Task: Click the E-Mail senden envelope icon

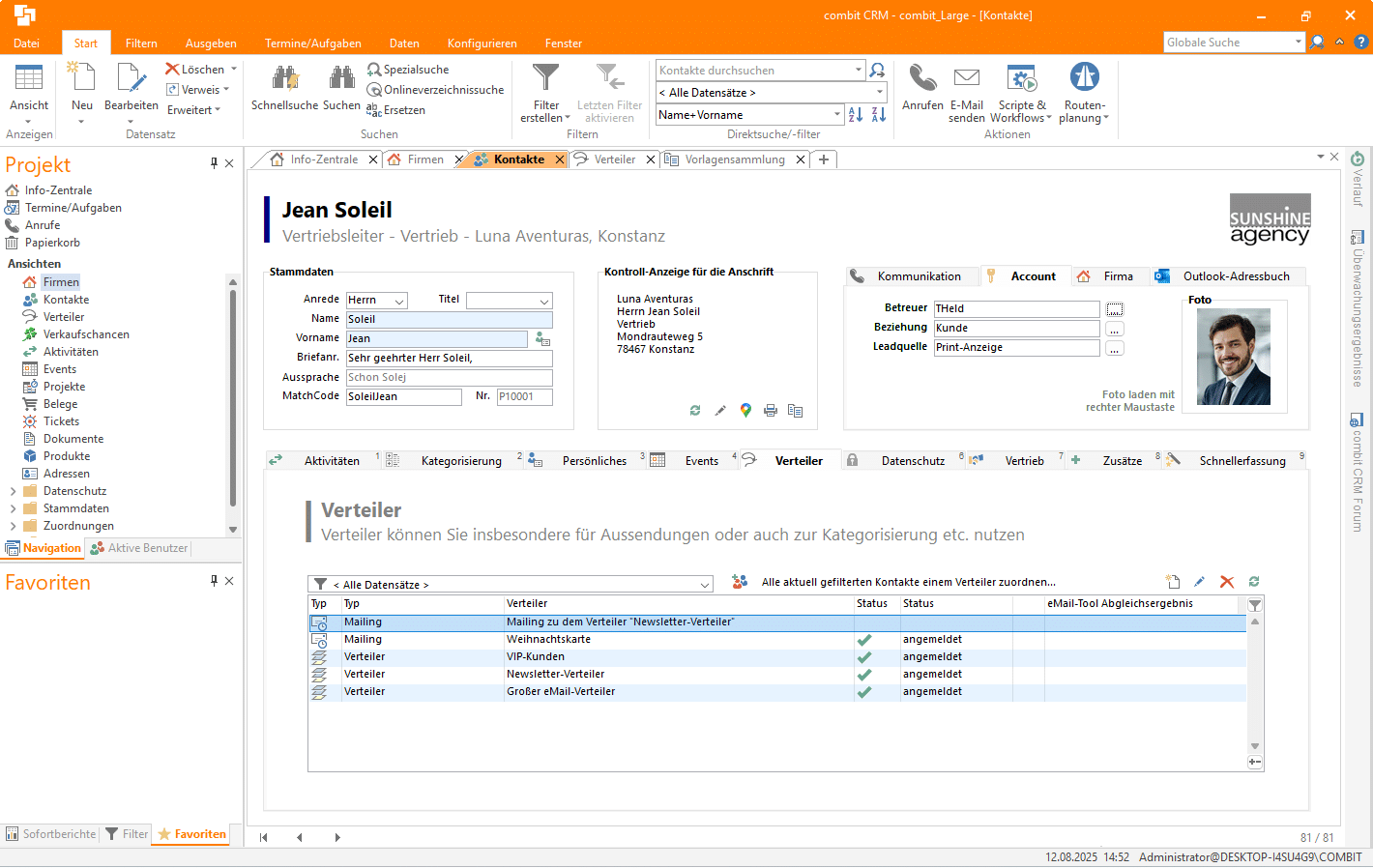Action: [x=966, y=79]
